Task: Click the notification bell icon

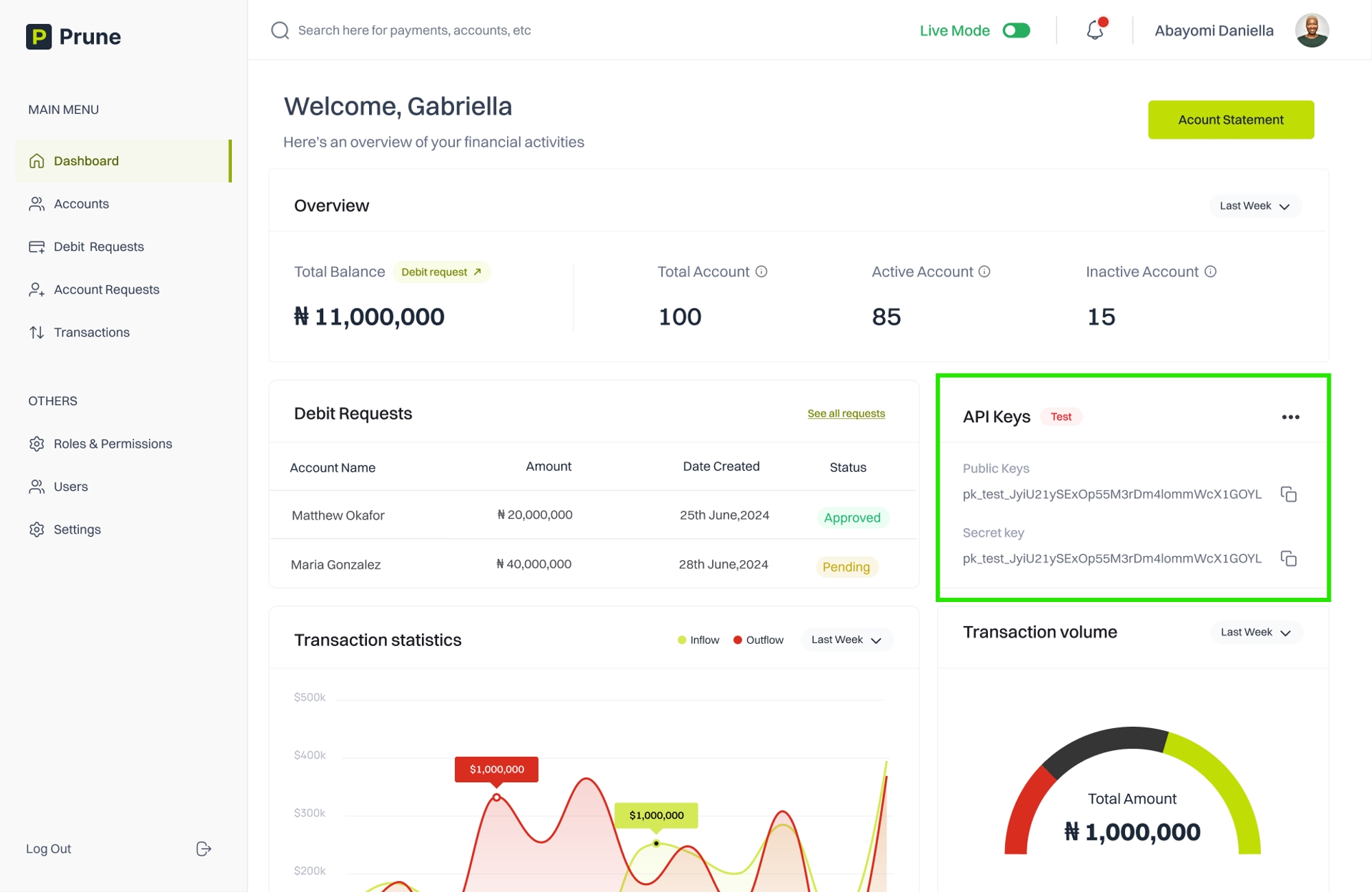Action: [1095, 30]
